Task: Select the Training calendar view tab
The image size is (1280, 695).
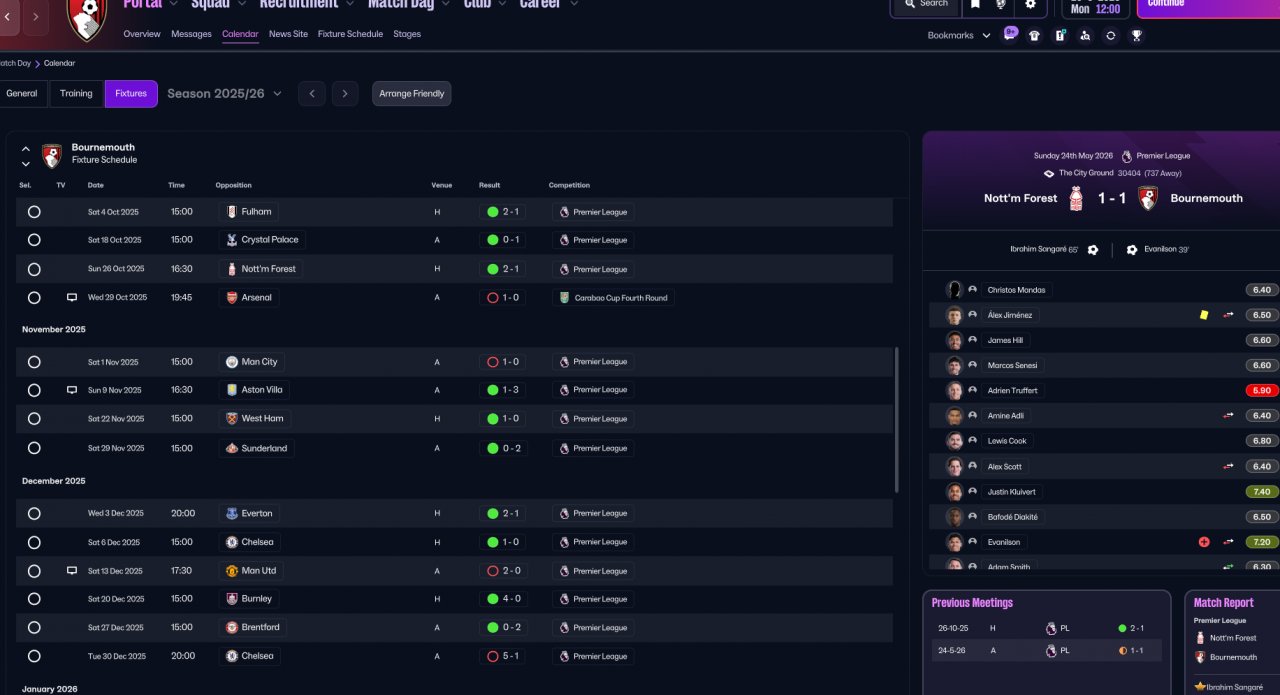Action: [x=76, y=94]
